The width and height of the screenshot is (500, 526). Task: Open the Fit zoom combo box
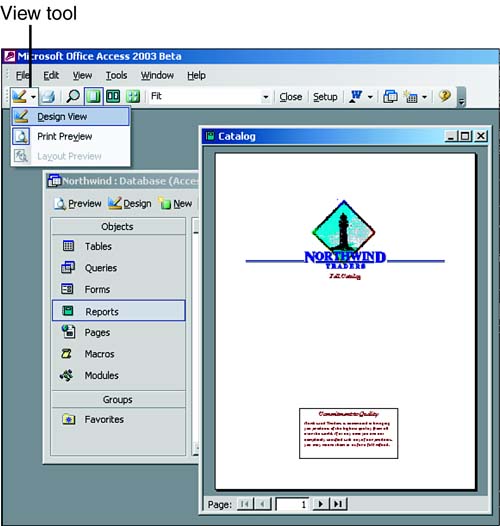(210, 97)
